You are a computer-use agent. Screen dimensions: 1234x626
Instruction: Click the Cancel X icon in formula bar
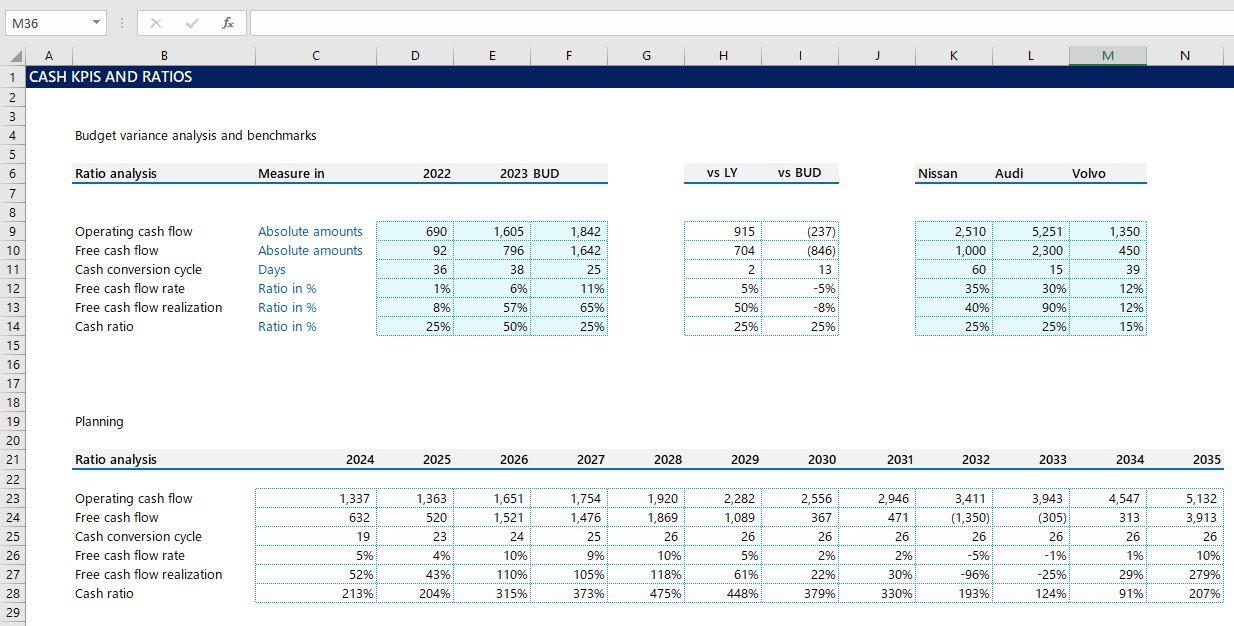point(155,23)
